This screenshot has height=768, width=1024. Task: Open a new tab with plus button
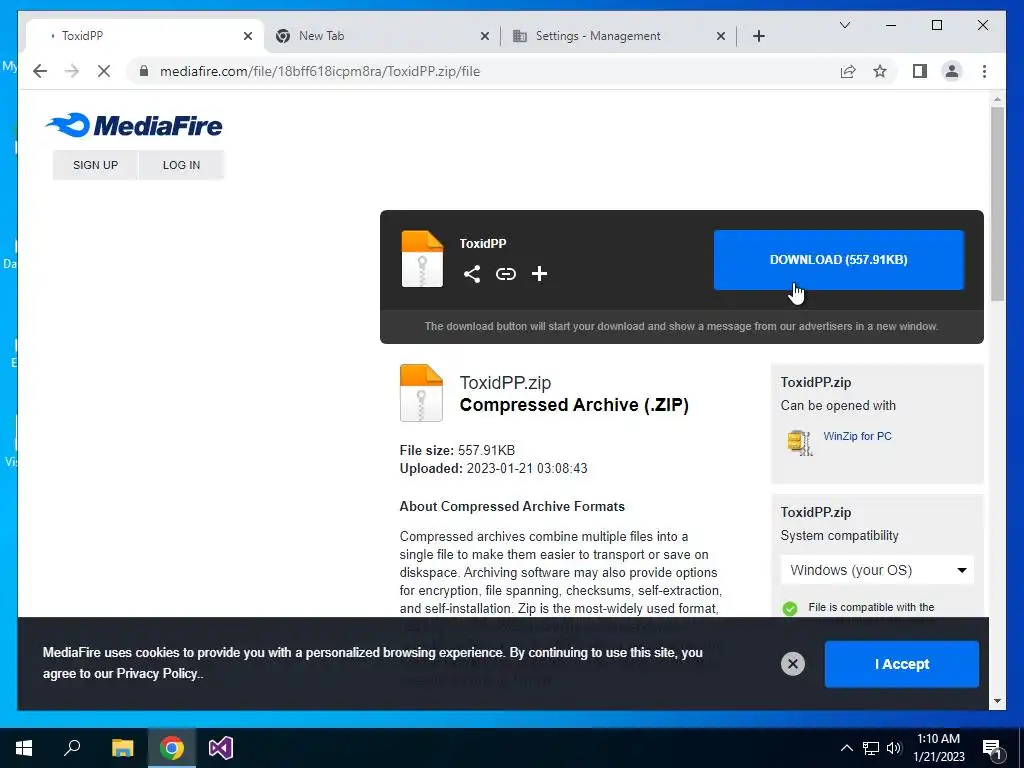(x=758, y=36)
